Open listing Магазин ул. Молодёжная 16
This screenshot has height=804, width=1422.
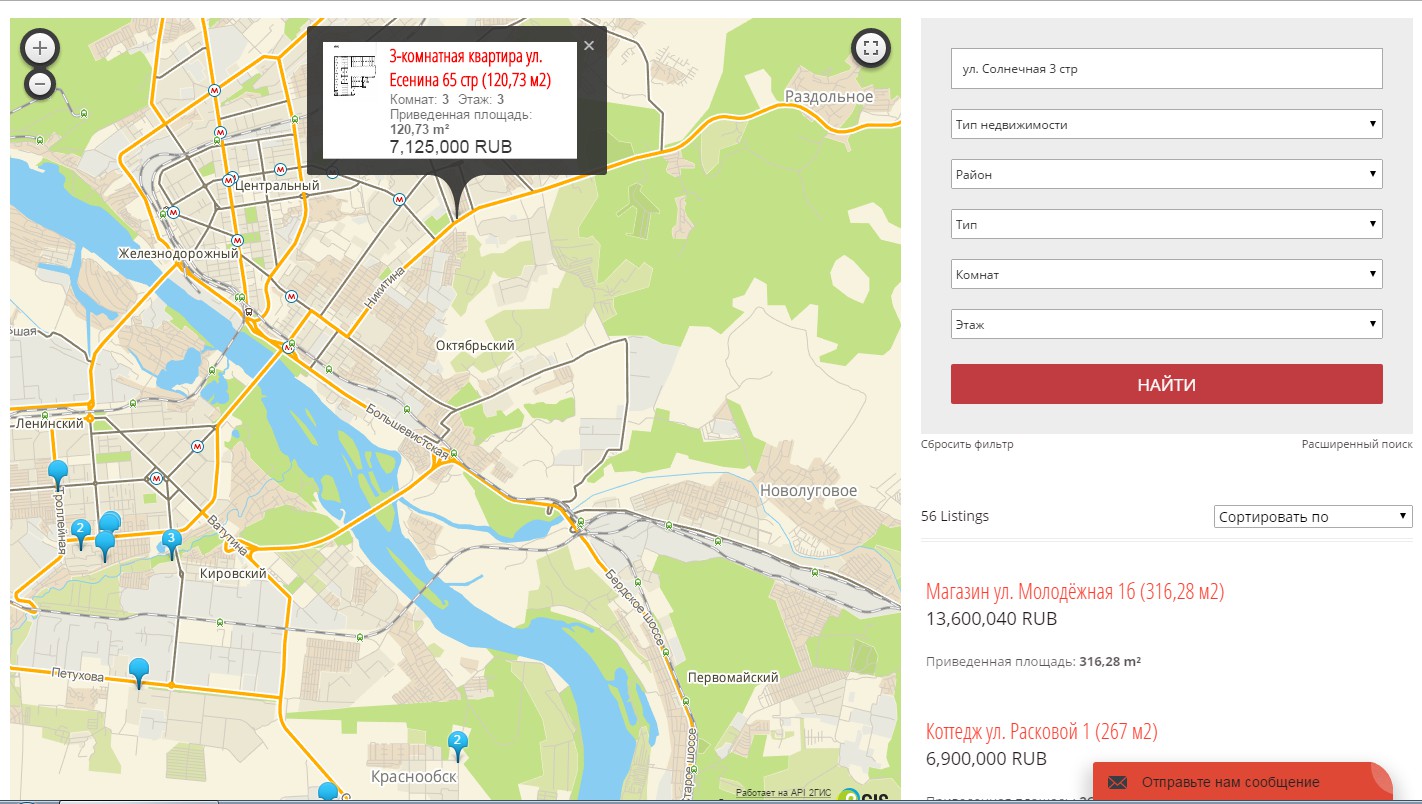[1075, 591]
